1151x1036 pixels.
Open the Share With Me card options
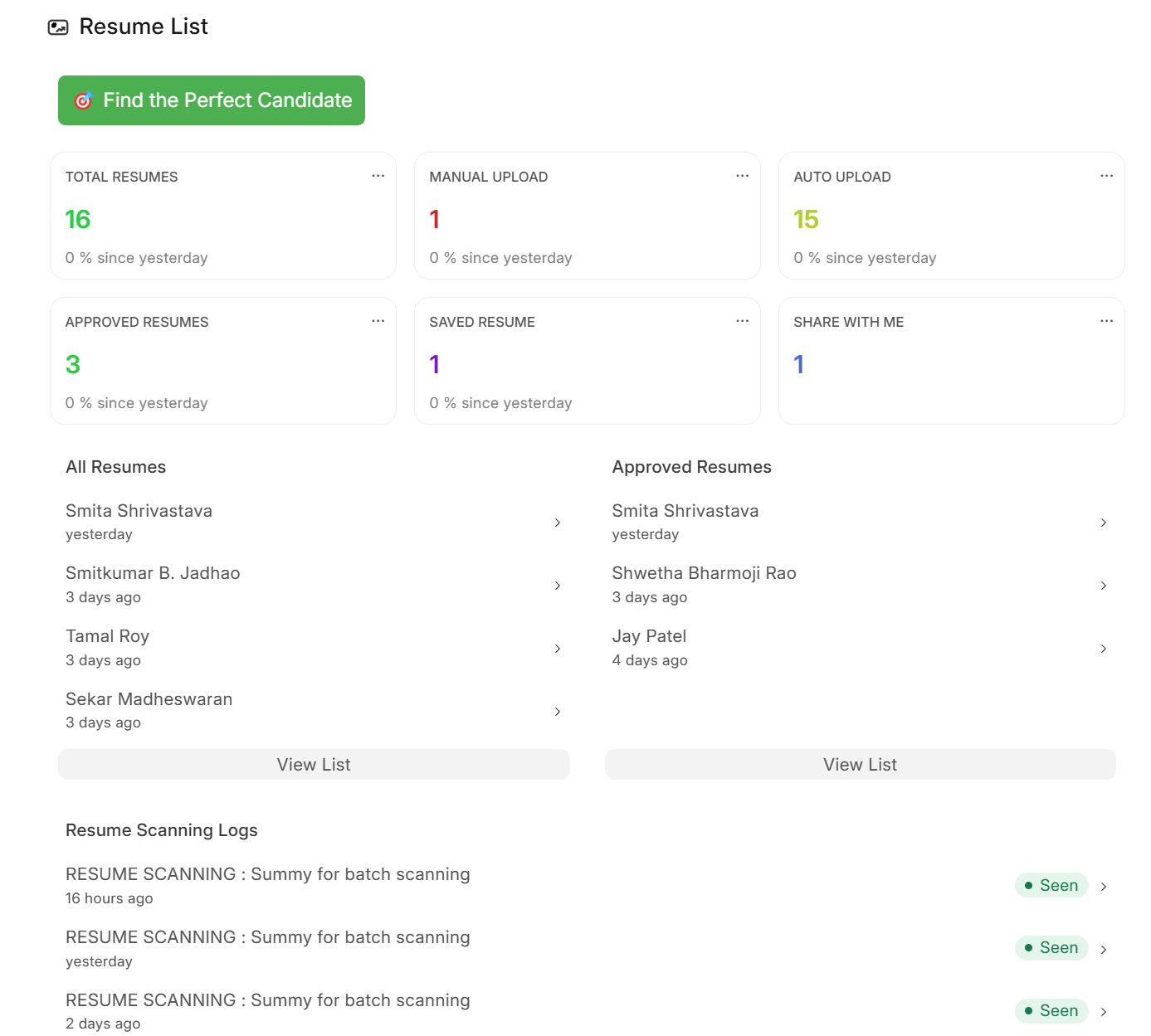1107,321
